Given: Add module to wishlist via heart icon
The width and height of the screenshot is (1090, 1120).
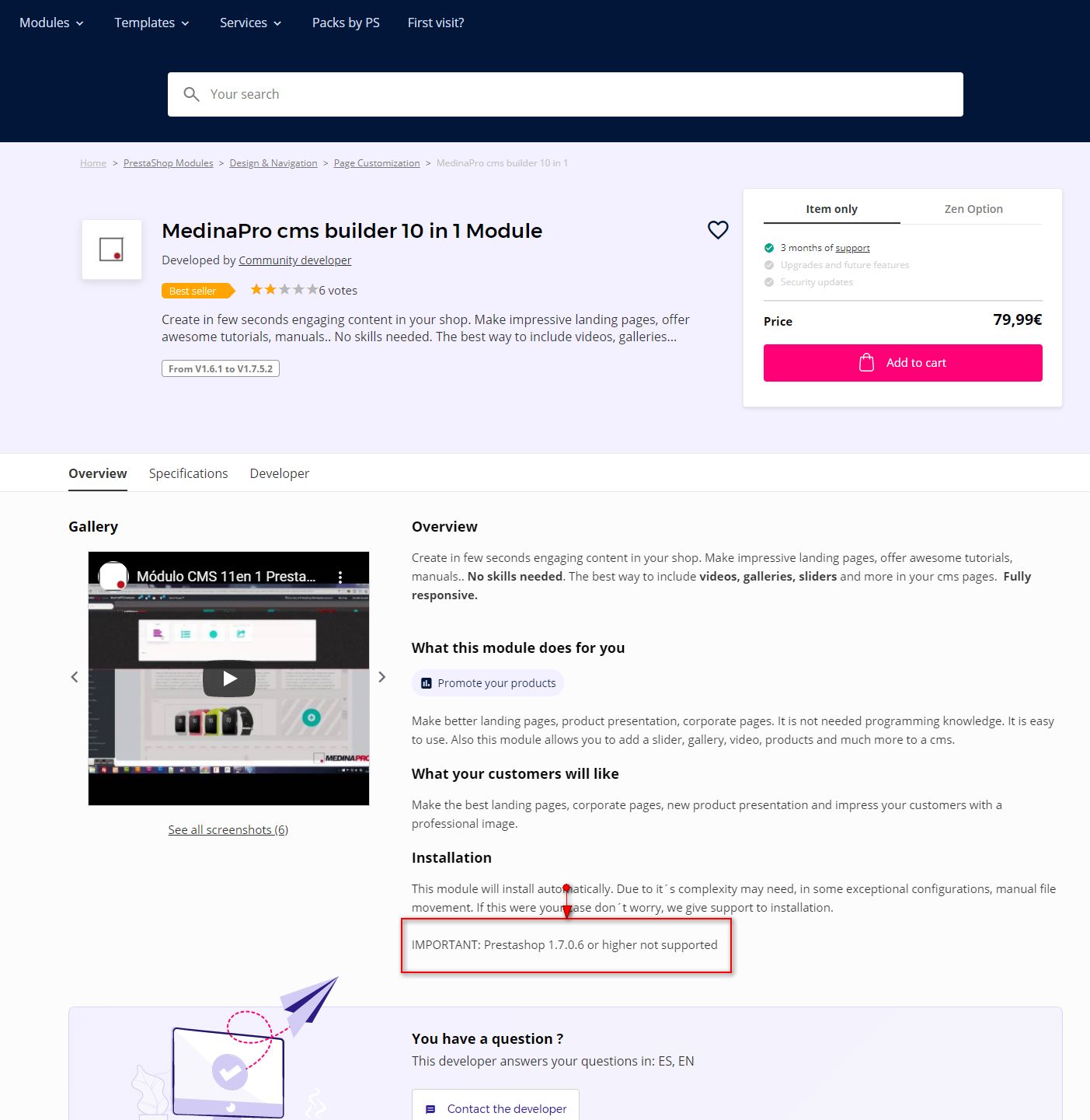Looking at the screenshot, I should coord(718,229).
